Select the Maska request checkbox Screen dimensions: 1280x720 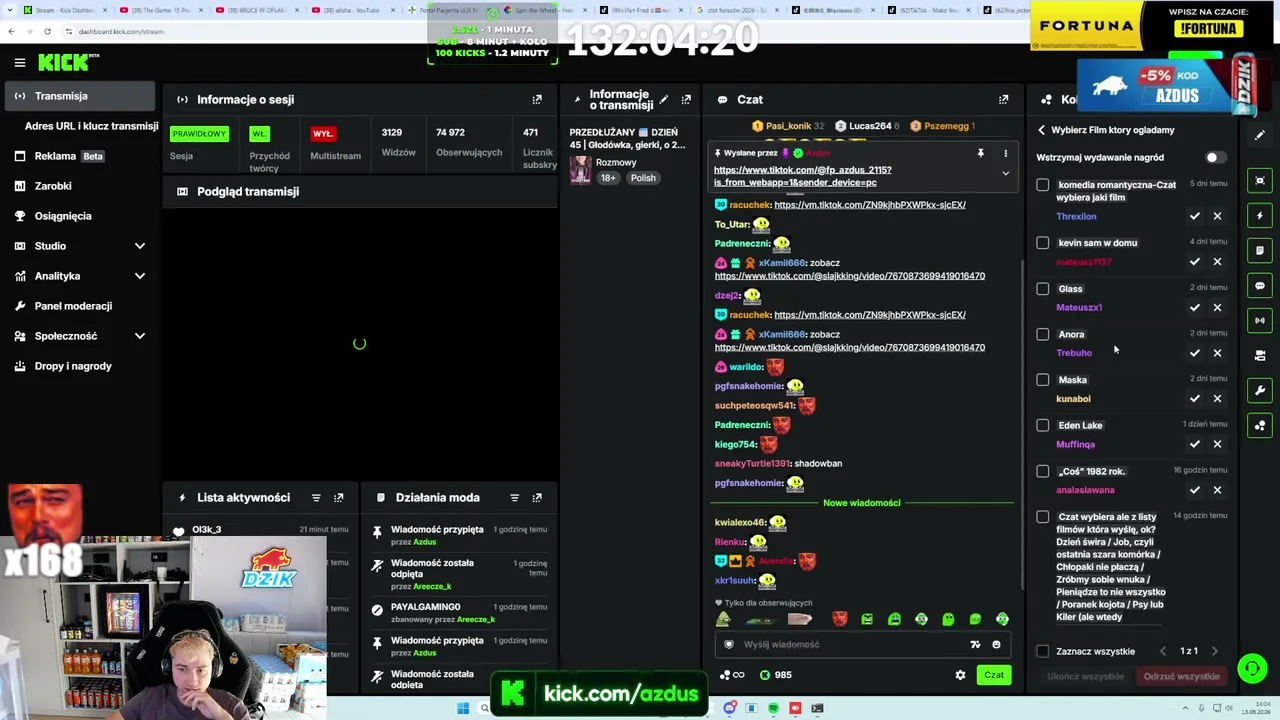click(x=1043, y=380)
